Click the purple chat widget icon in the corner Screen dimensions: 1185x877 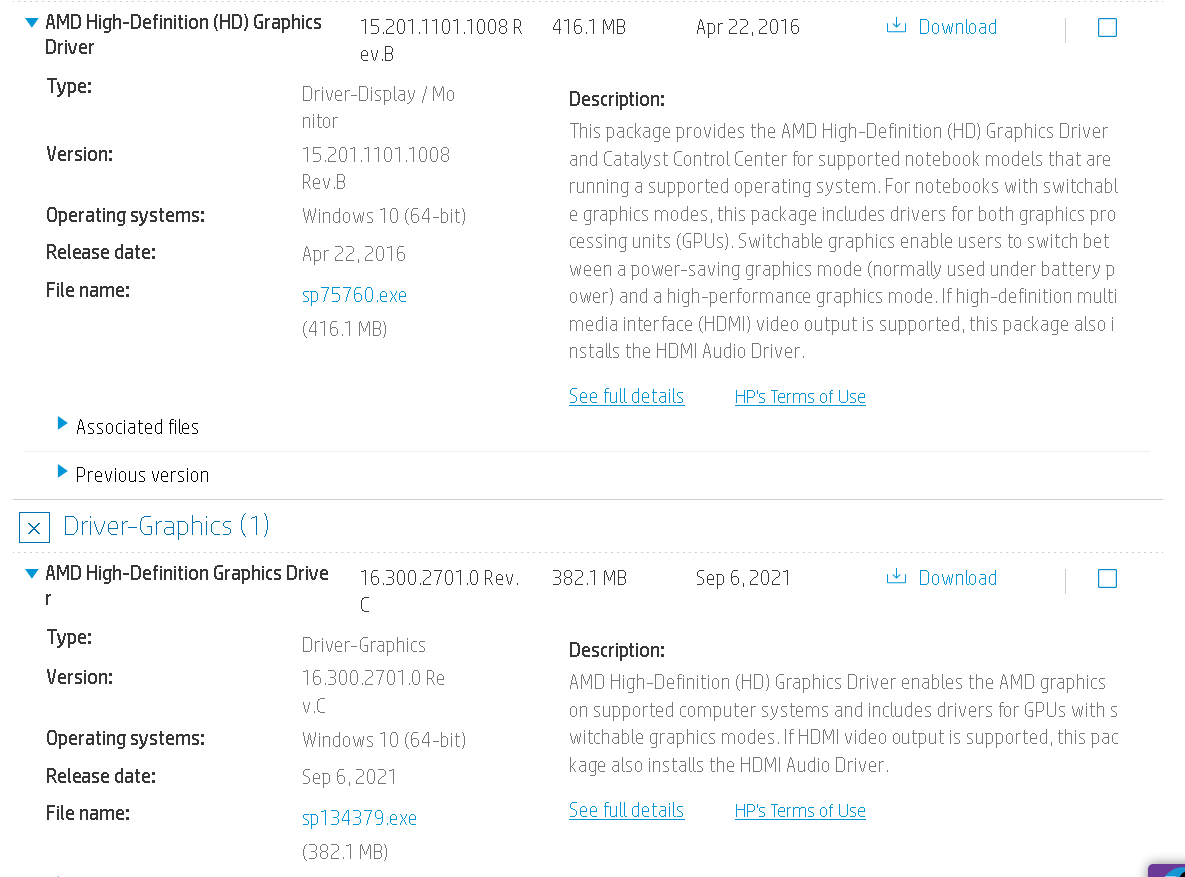(1168, 869)
